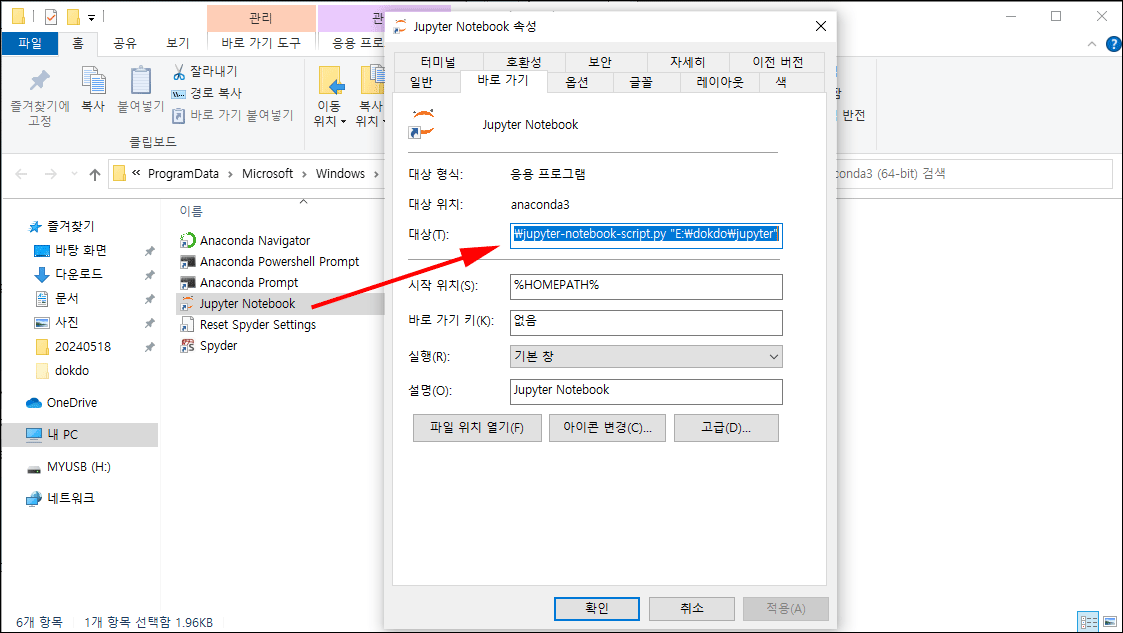This screenshot has width=1123, height=633.
Task: Close the Jupyter Notebook properties dialog
Action: pyautogui.click(x=821, y=26)
